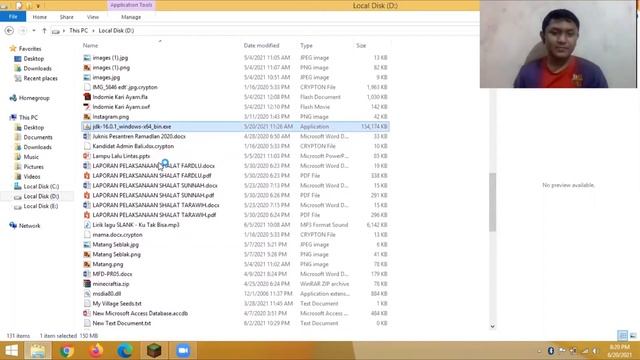640x360 pixels.
Task: Open Desktop under Favorites
Action: pos(33,59)
